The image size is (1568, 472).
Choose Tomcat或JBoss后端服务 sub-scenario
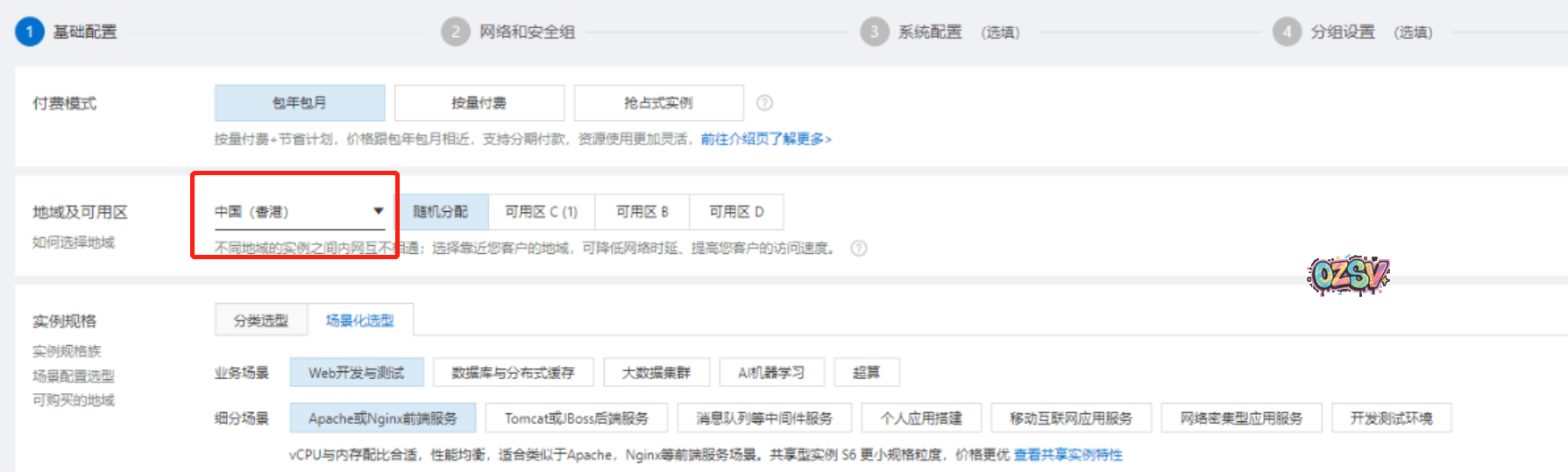click(x=576, y=419)
